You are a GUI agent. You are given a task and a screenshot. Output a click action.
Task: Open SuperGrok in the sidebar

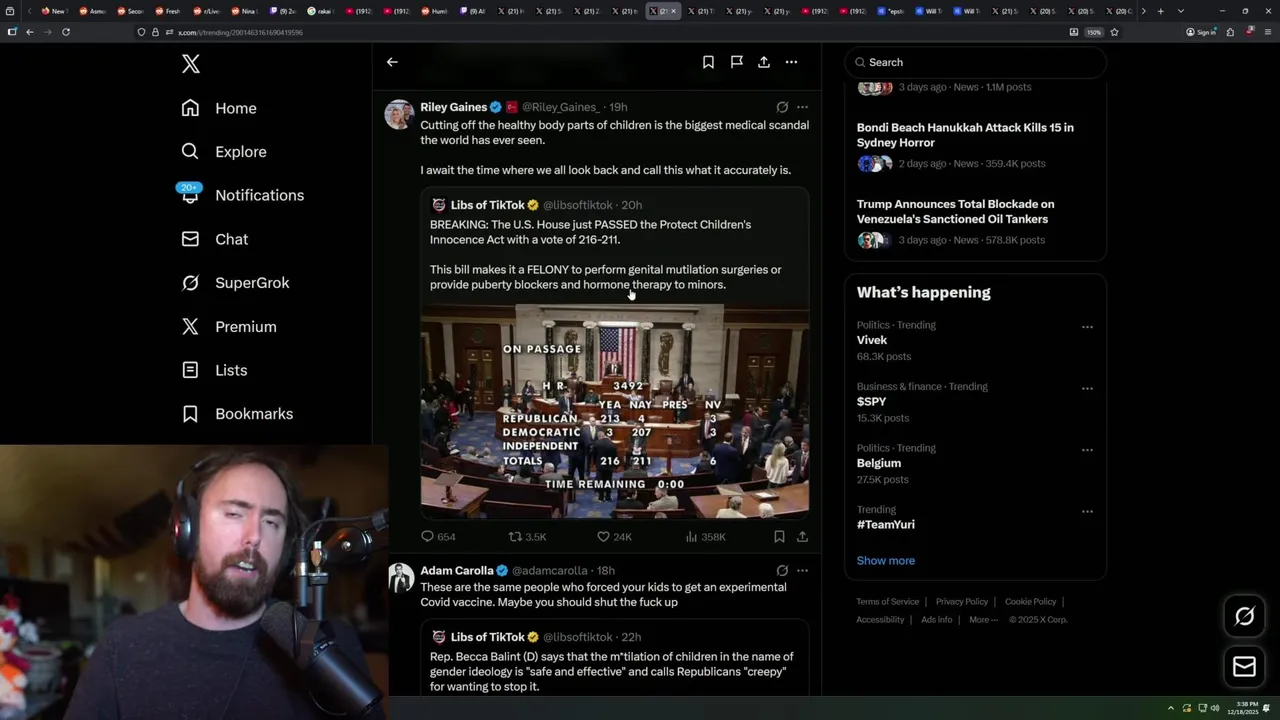[235, 283]
